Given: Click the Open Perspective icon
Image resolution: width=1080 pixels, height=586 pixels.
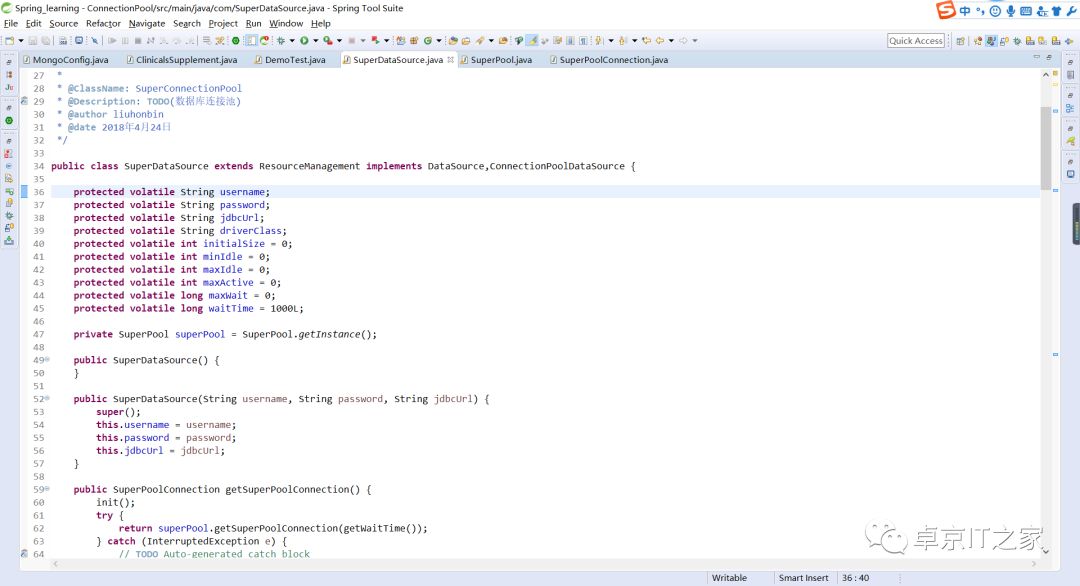Looking at the screenshot, I should (960, 41).
